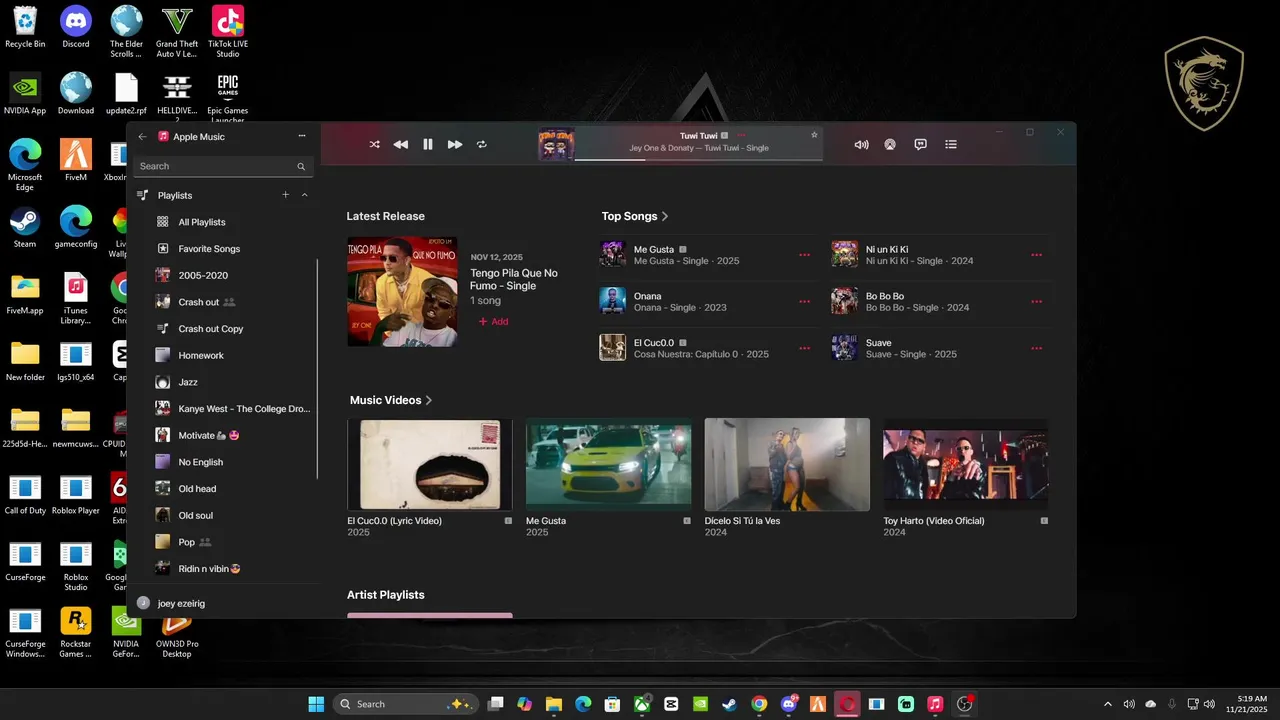Viewport: 1280px width, 720px height.
Task: Open more options for Onana song
Action: [x=804, y=301]
